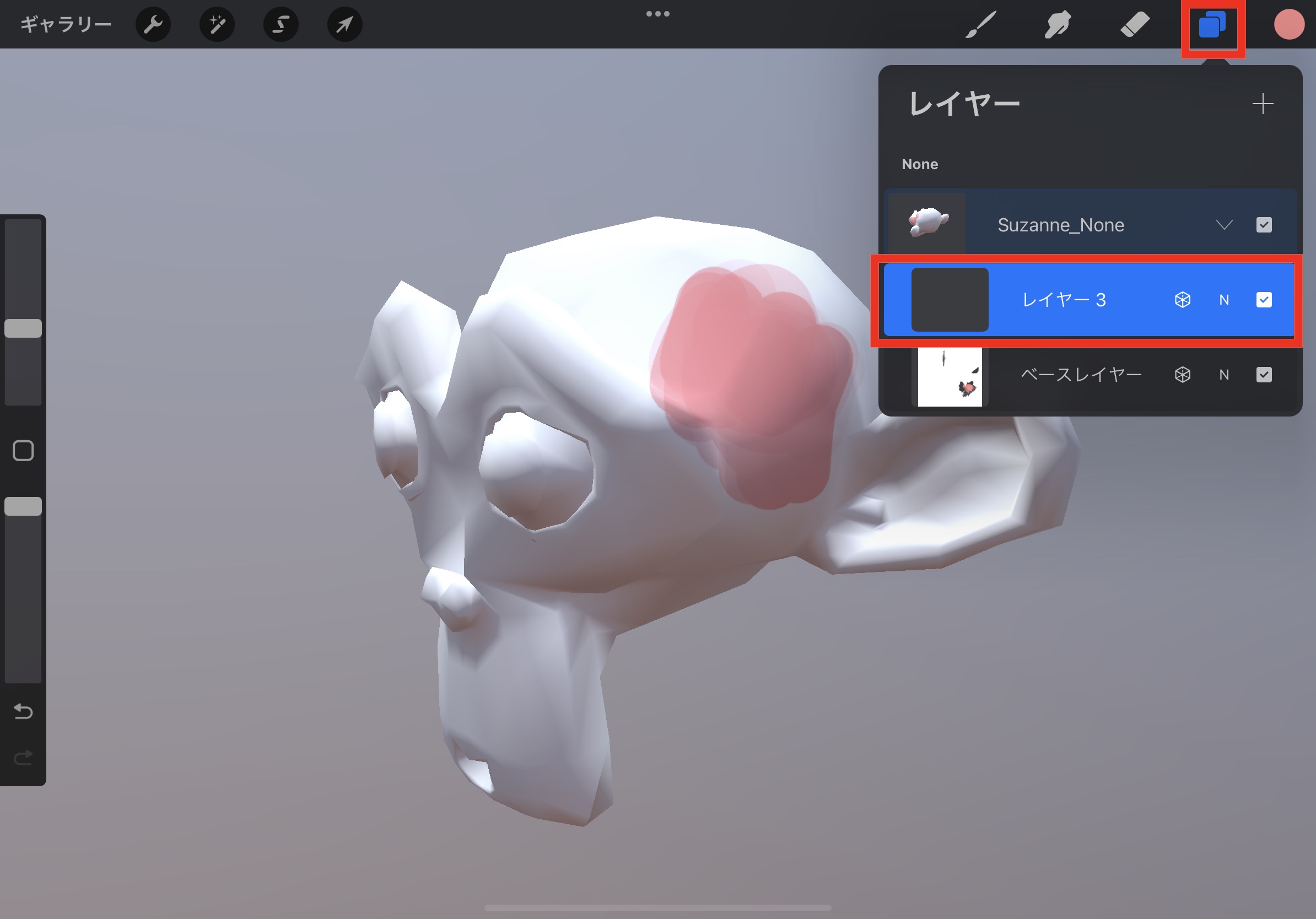Viewport: 1316px width, 919px height.
Task: Tap the None material label
Action: 920,164
